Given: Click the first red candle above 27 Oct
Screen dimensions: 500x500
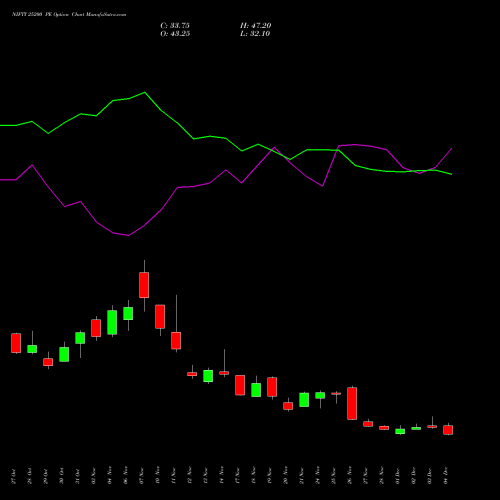Looking at the screenshot, I should coord(16,343).
